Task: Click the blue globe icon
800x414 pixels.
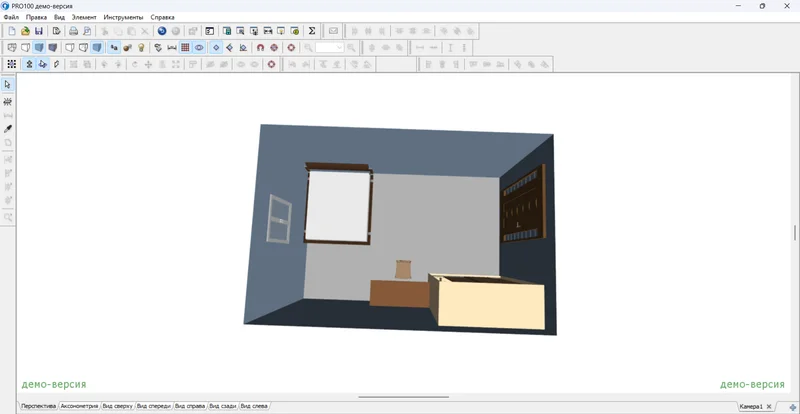Action: (162, 31)
